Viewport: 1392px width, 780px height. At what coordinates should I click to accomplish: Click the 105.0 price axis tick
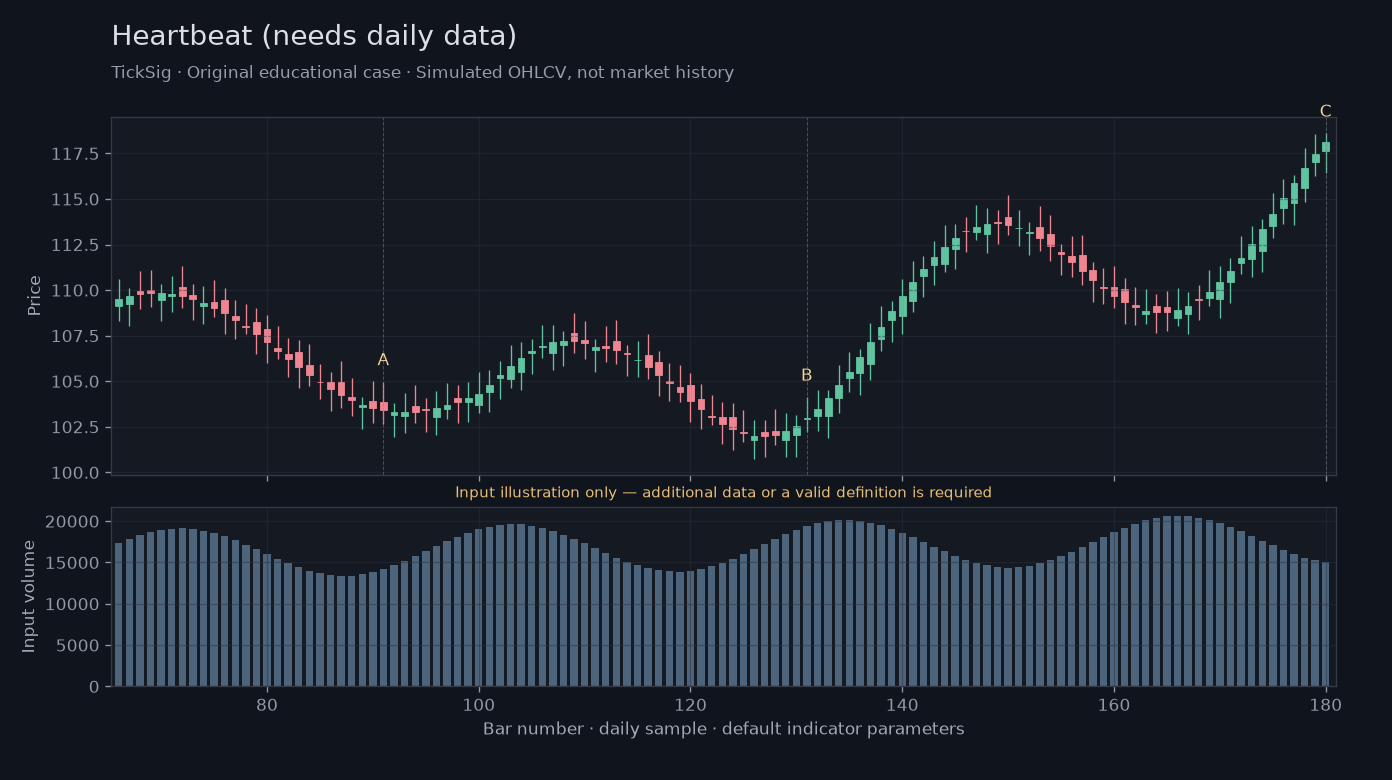point(75,382)
